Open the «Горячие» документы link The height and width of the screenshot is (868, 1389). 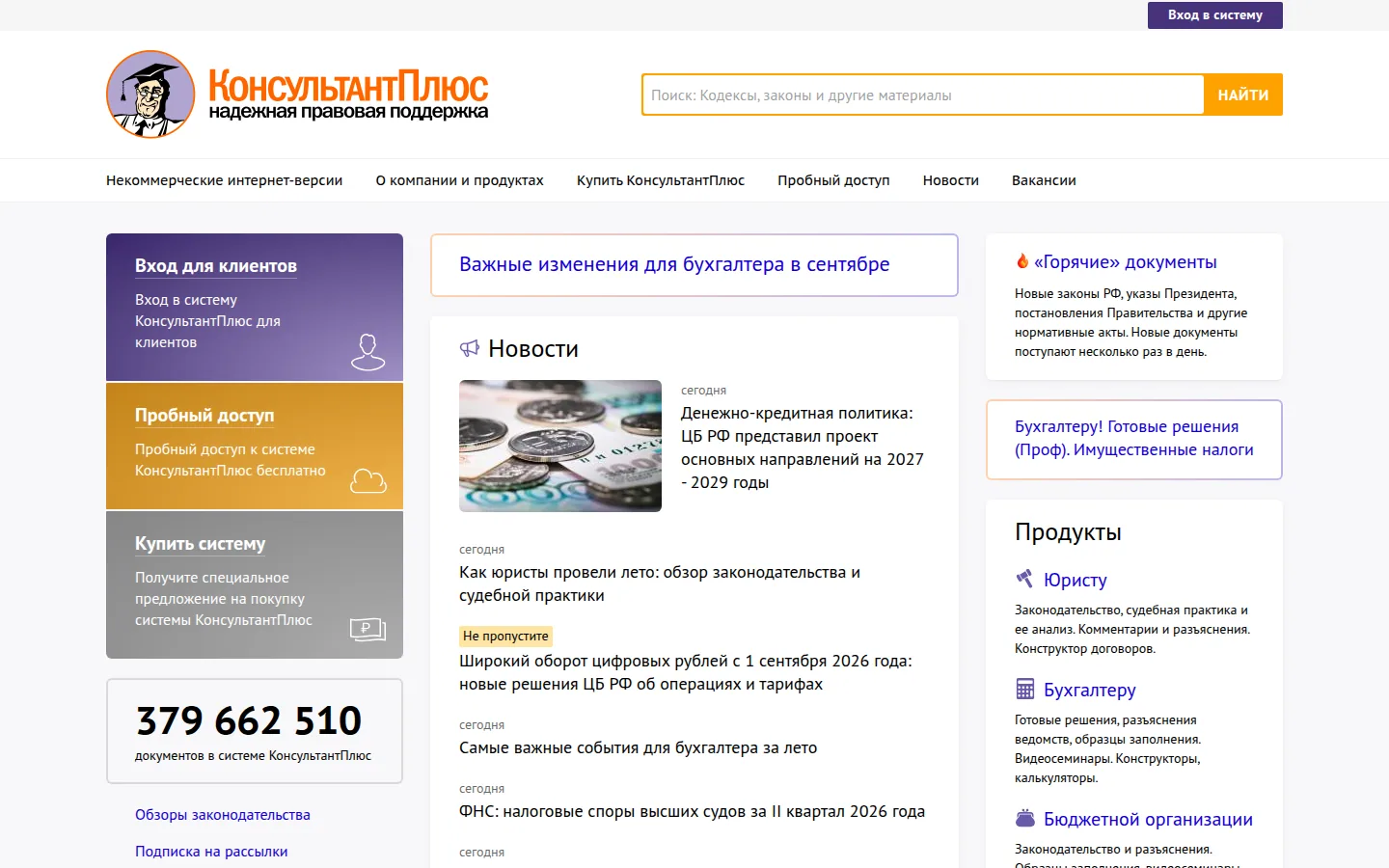click(1126, 262)
